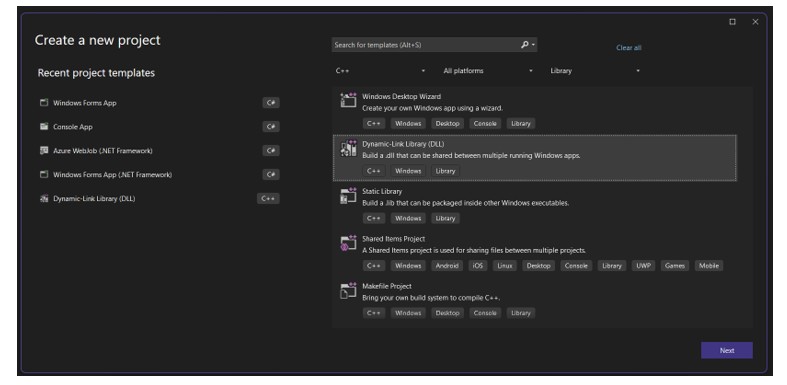Screen dimensions: 787x385
Task: Click the Static Library description text
Action: [x=465, y=203]
